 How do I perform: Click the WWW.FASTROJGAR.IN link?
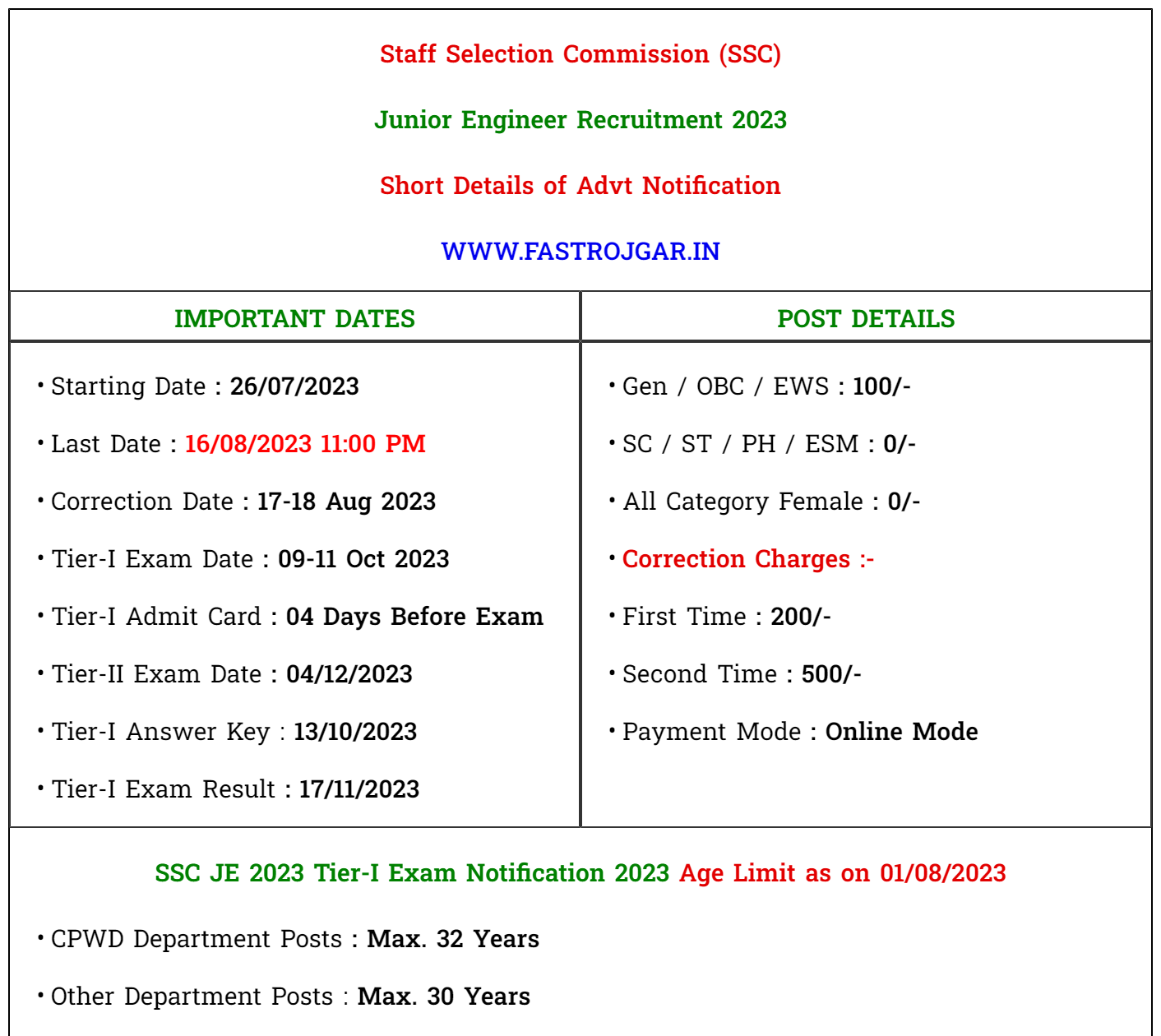tap(580, 251)
